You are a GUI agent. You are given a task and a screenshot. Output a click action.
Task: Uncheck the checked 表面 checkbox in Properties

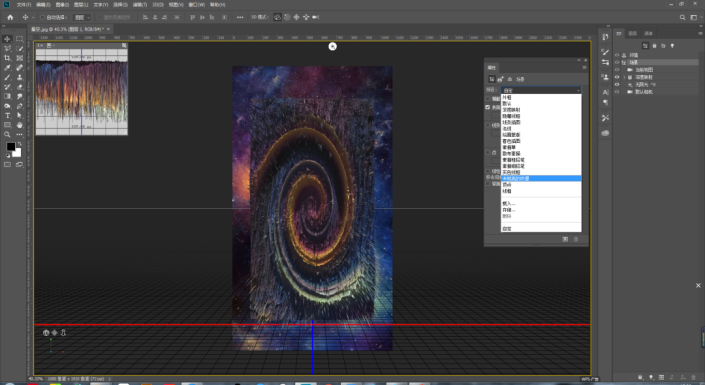pyautogui.click(x=488, y=107)
